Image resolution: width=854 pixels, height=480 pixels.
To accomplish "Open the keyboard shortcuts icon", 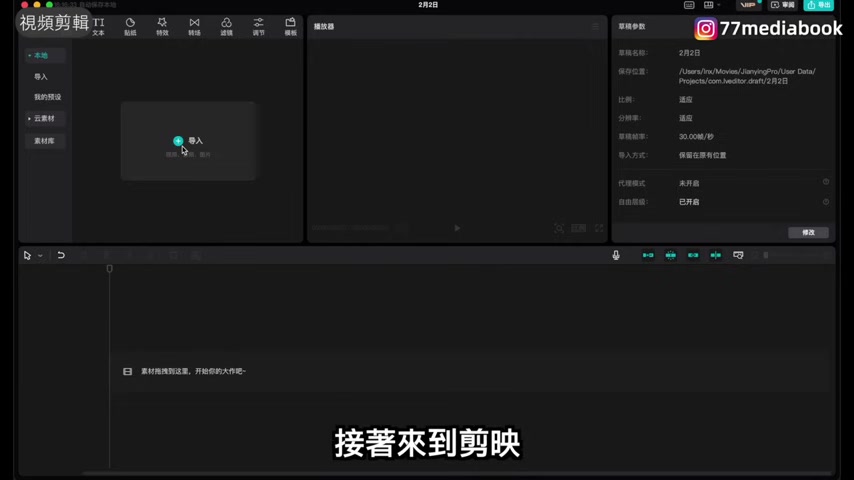I will coord(689,5).
